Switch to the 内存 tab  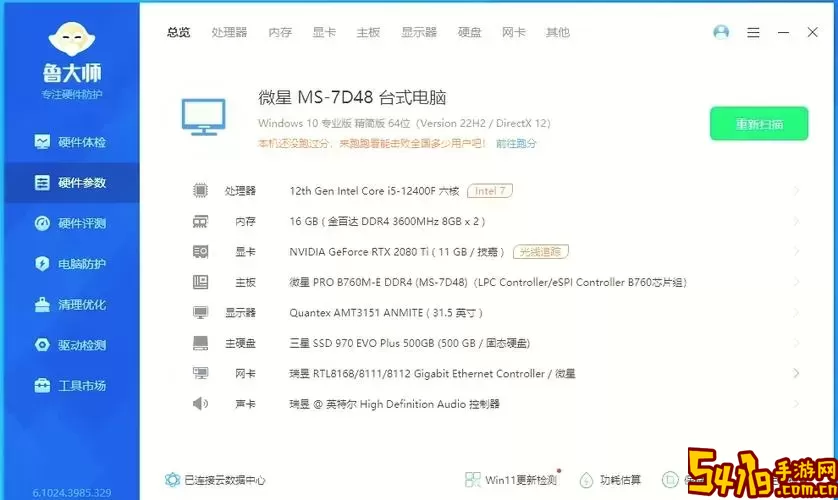tap(280, 33)
